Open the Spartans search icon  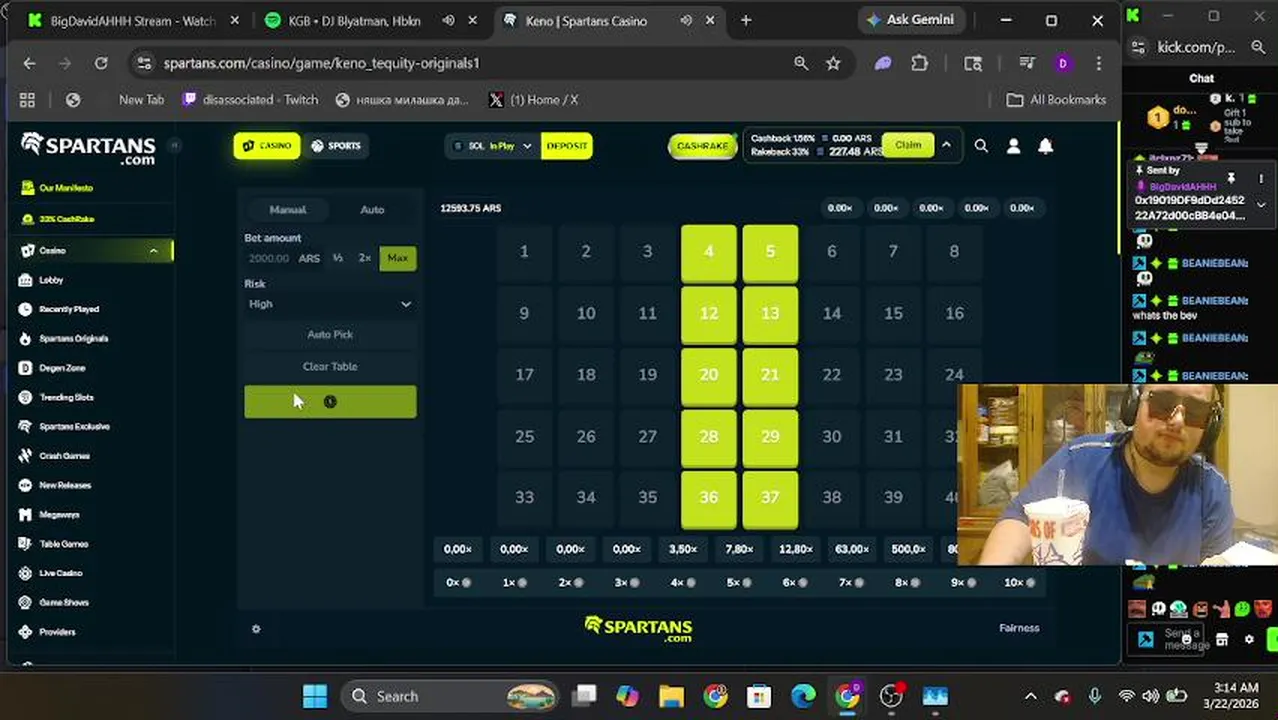coord(981,146)
